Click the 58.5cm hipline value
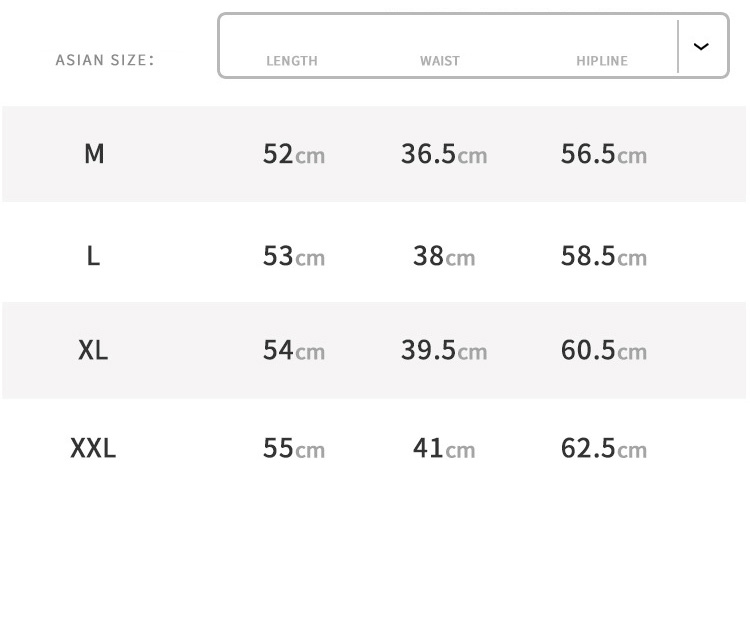This screenshot has height=628, width=750. point(604,256)
